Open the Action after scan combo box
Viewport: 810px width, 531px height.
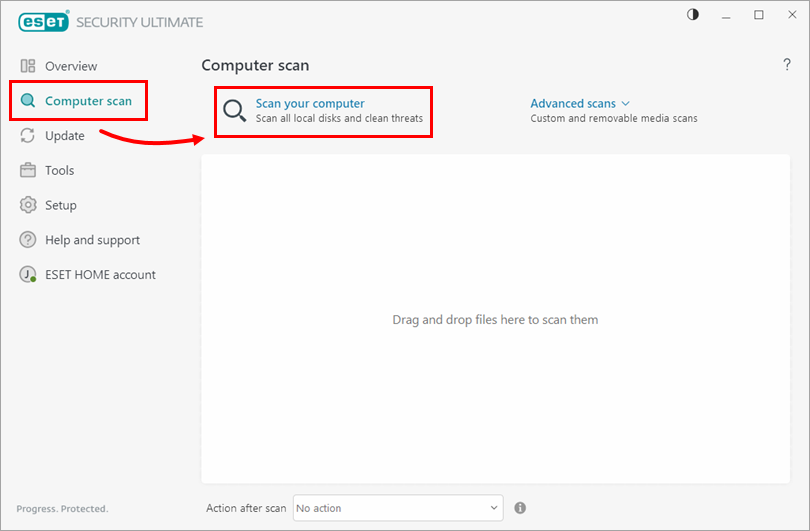click(397, 508)
